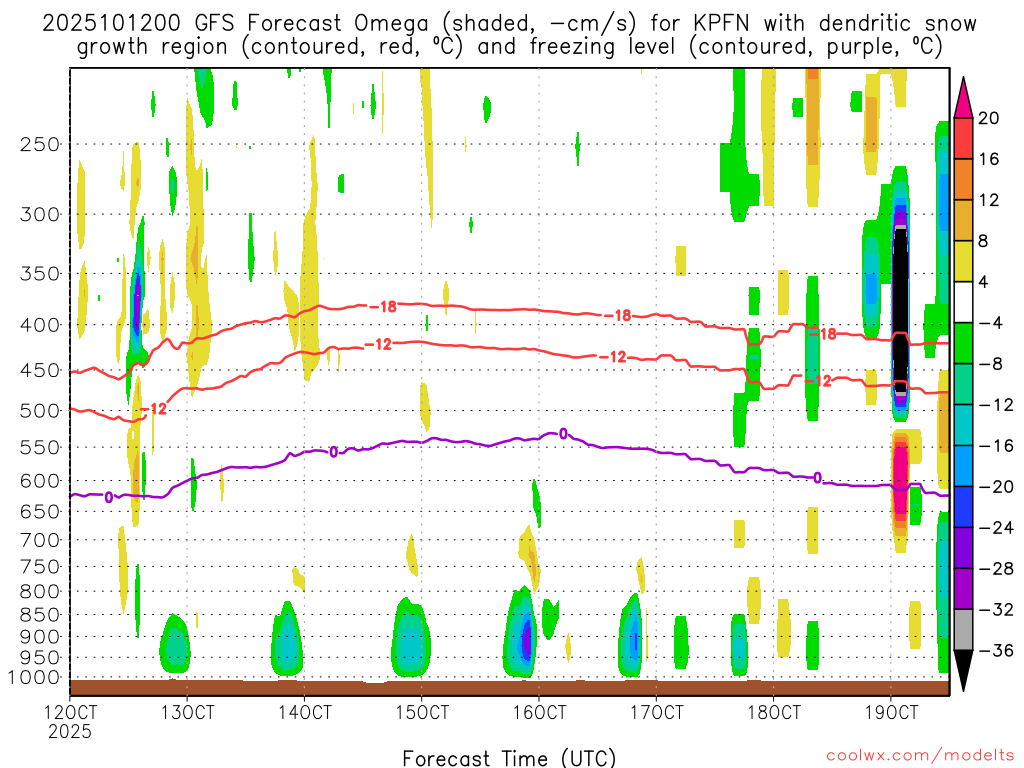The width and height of the screenshot is (1024, 768).
Task: Click the 900 pressure level label
Action: pyautogui.click(x=40, y=637)
